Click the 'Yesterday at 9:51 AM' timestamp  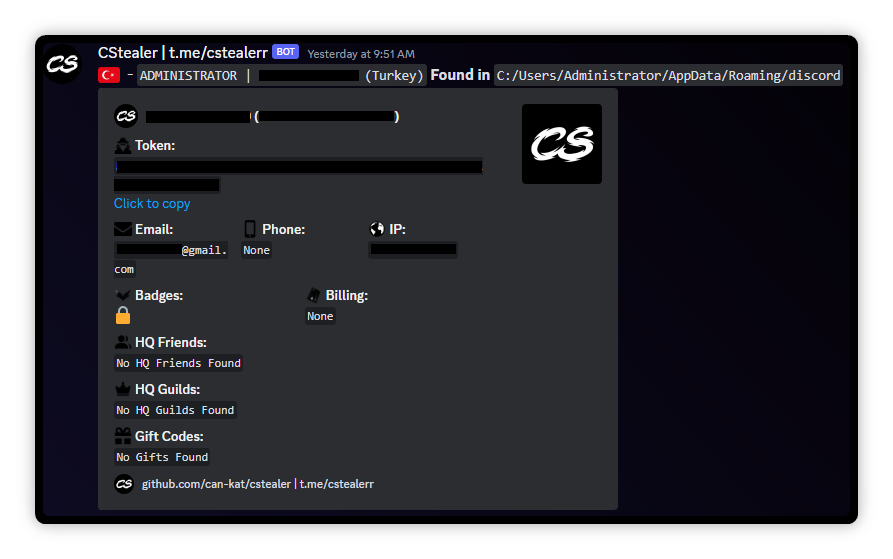point(361,54)
